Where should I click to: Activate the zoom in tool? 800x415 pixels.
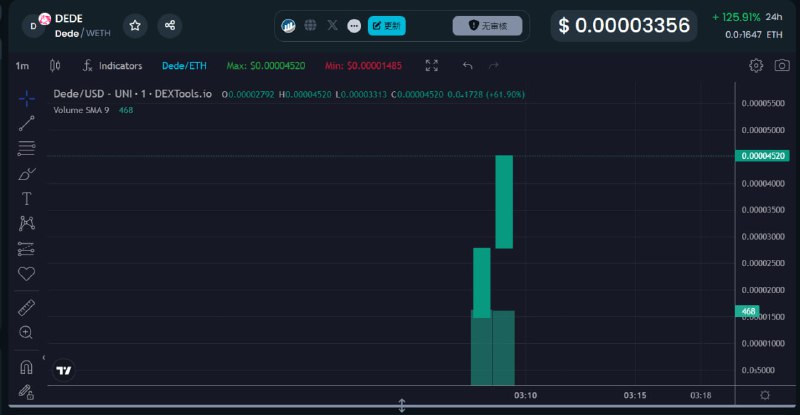coord(27,332)
